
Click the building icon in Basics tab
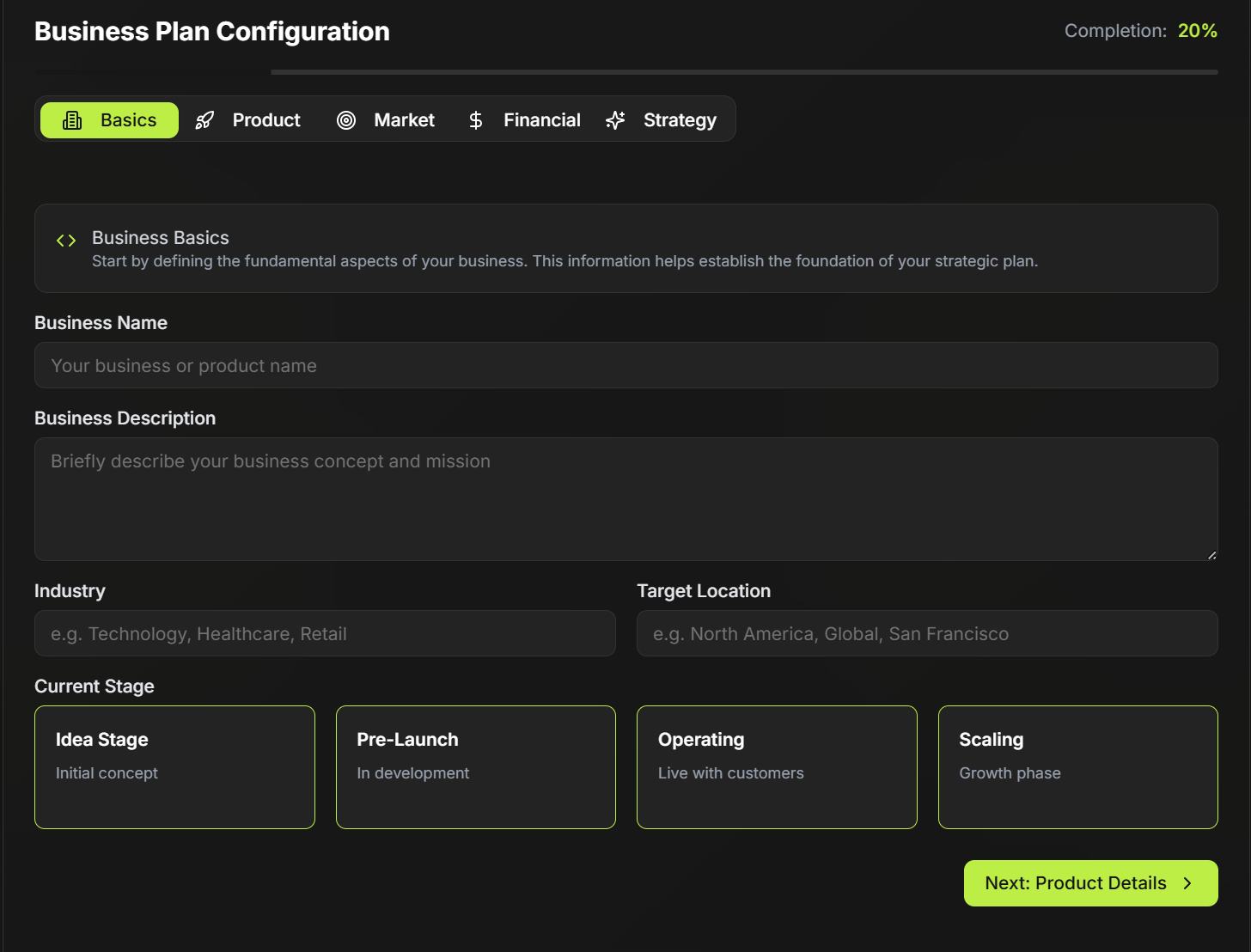(73, 120)
